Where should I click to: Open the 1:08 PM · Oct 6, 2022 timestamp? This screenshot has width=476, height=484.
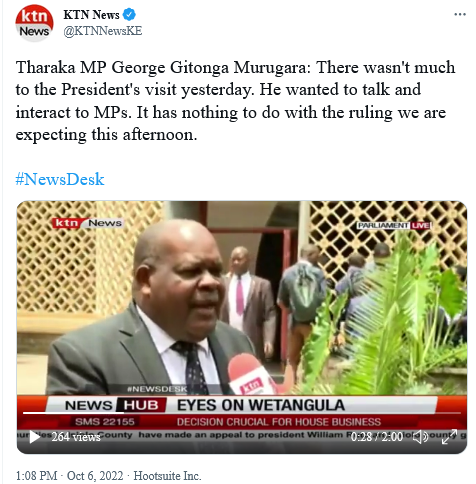pyautogui.click(x=69, y=476)
